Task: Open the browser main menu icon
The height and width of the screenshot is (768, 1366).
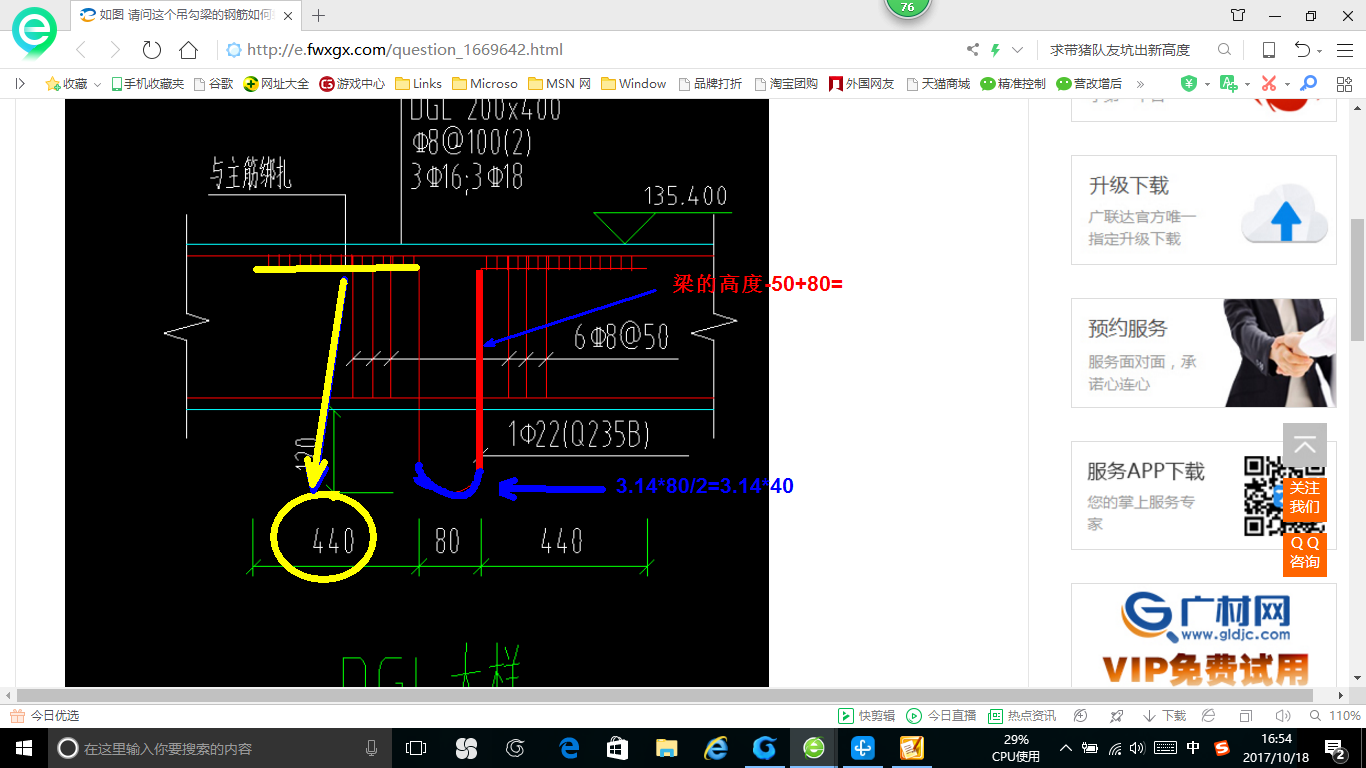Action: tap(1344, 50)
